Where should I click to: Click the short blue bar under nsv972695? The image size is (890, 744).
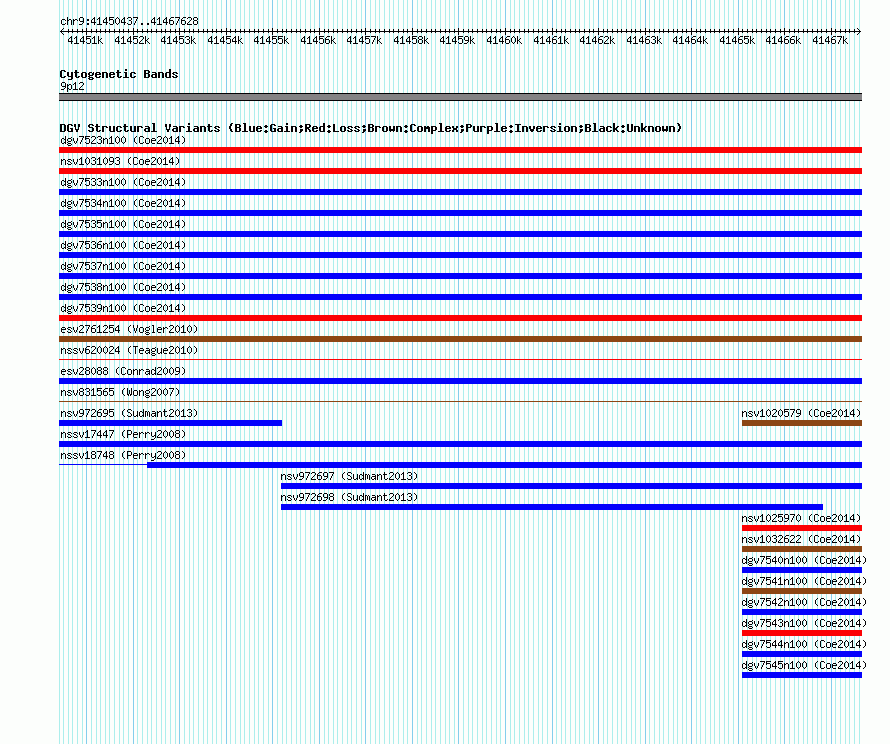[x=170, y=423]
